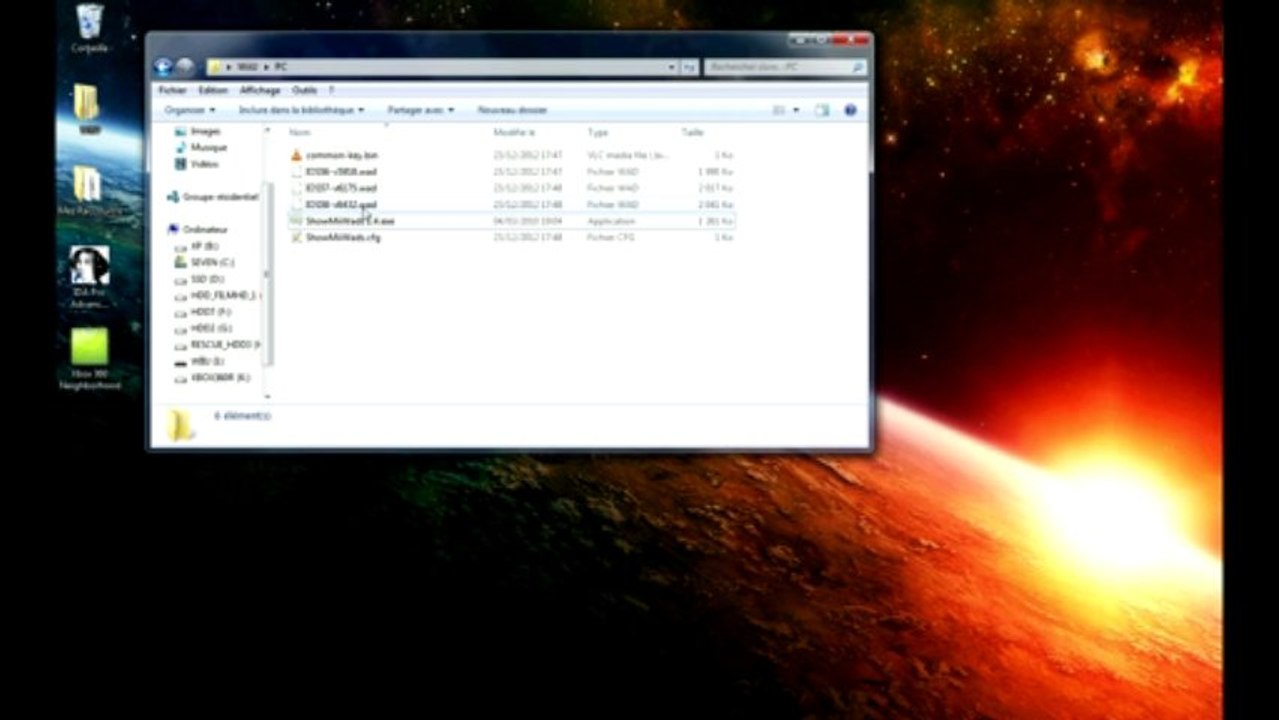Viewport: 1279px width, 720px height.
Task: Open the IDA Pro Advanced desktop shortcut
Action: [x=89, y=276]
